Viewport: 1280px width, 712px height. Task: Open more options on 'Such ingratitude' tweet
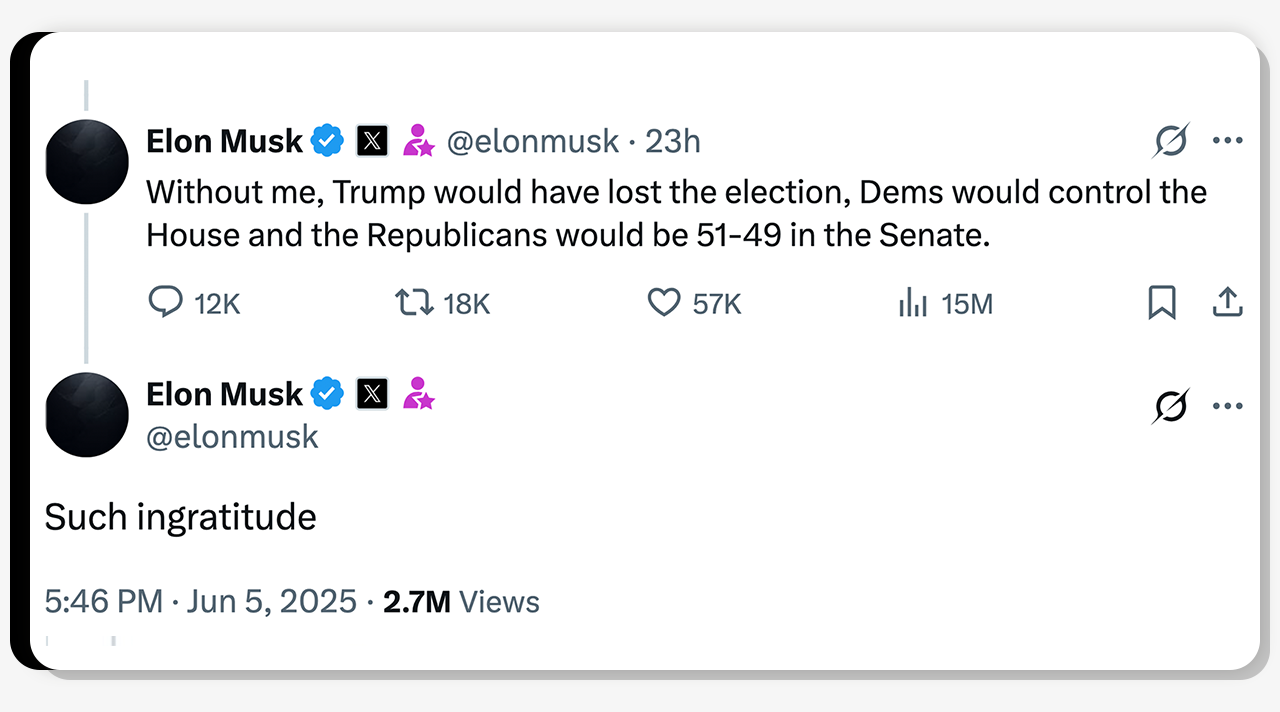coord(1227,406)
